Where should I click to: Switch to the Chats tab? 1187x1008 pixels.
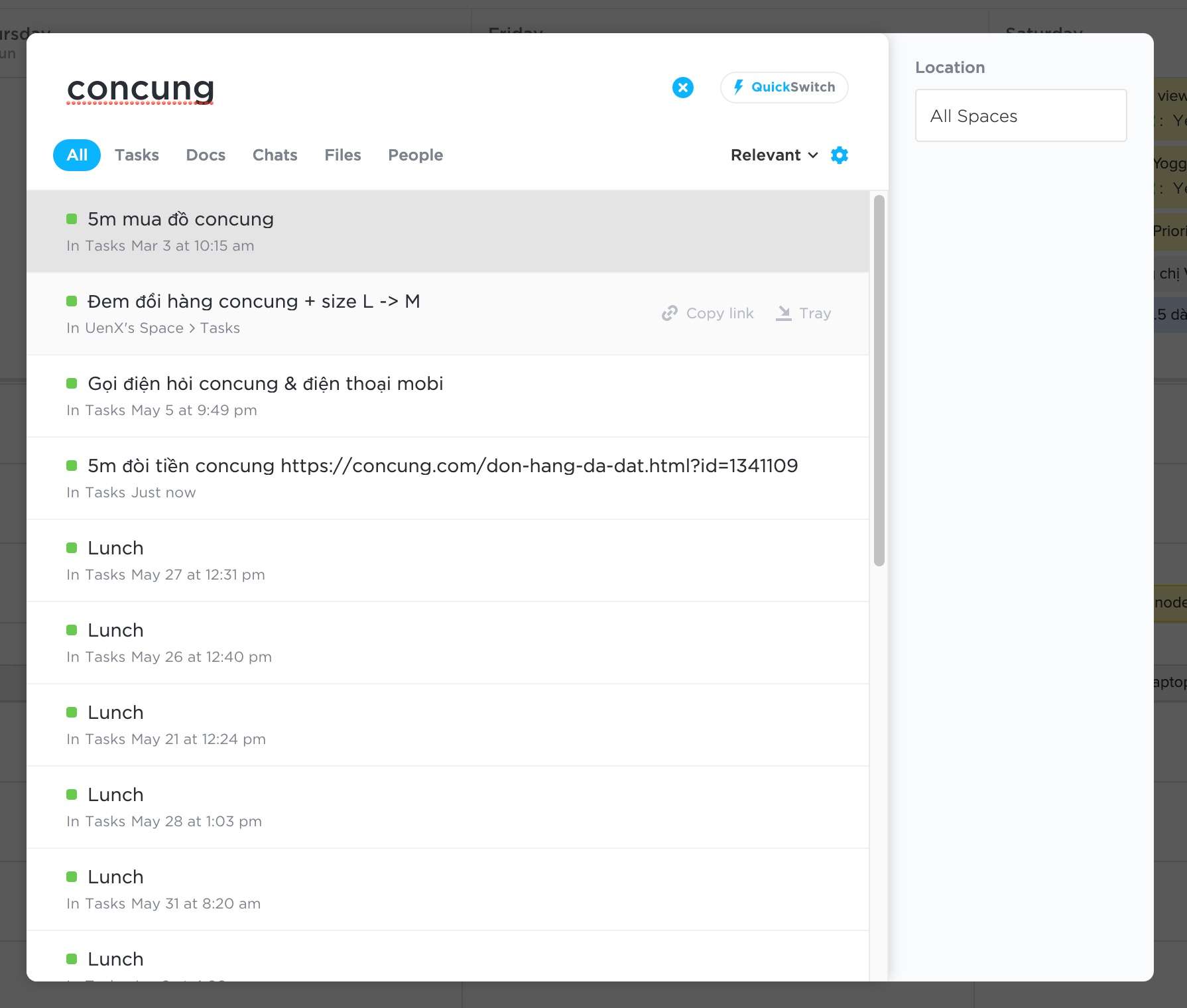pos(275,155)
